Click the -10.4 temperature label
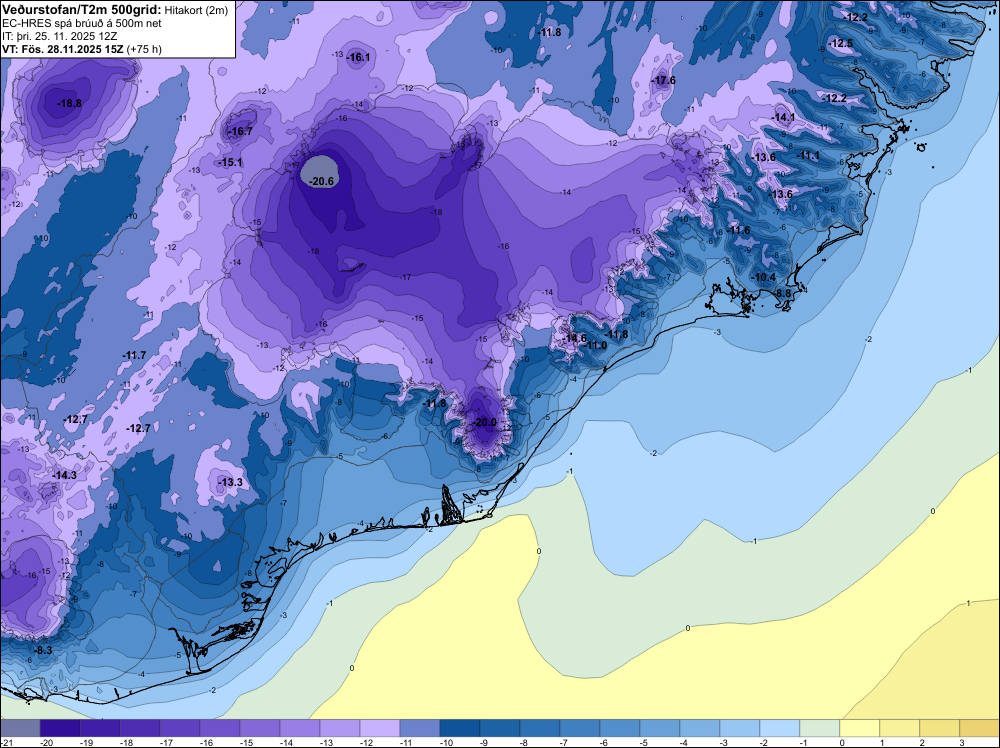 [764, 277]
